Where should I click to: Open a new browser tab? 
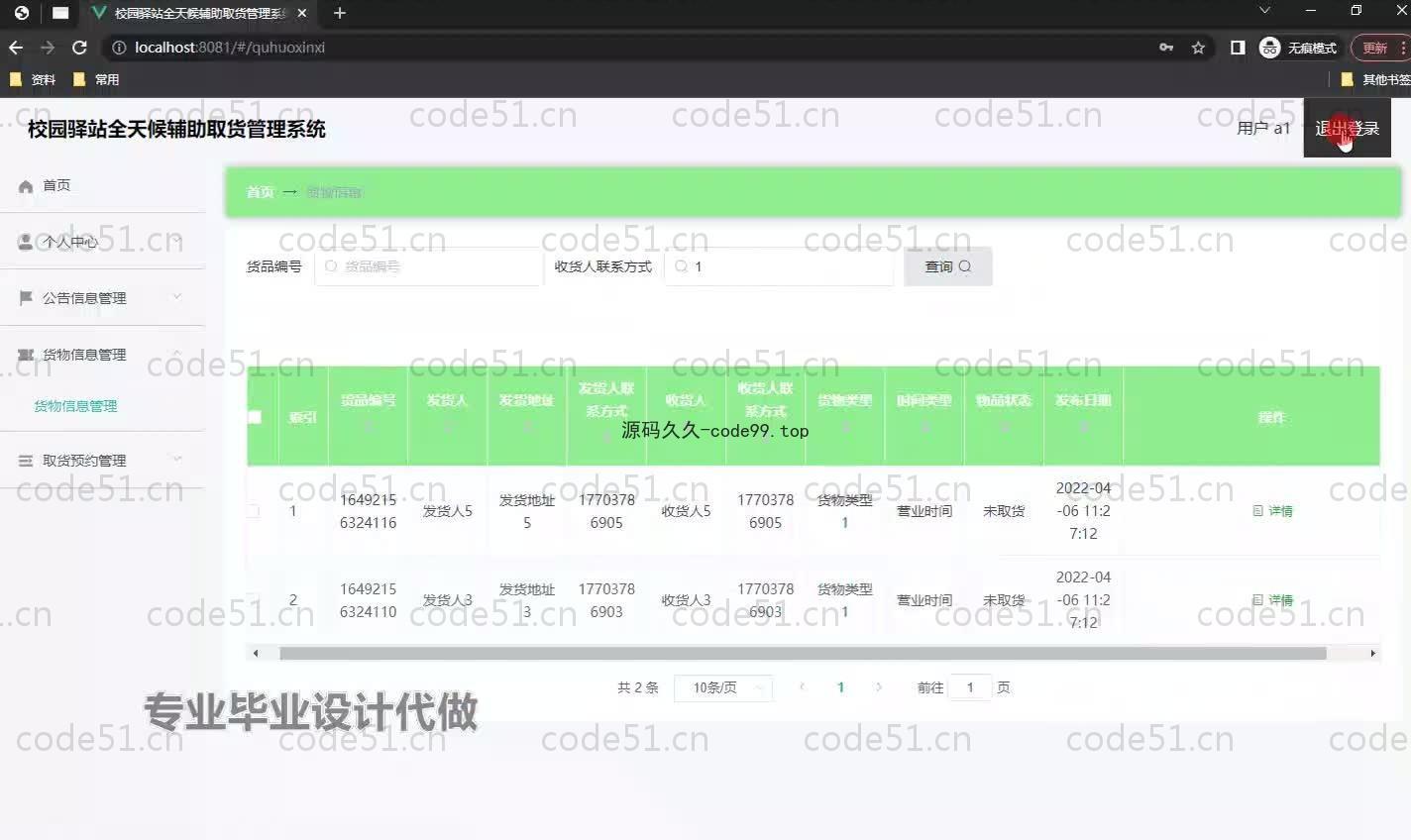pyautogui.click(x=340, y=13)
